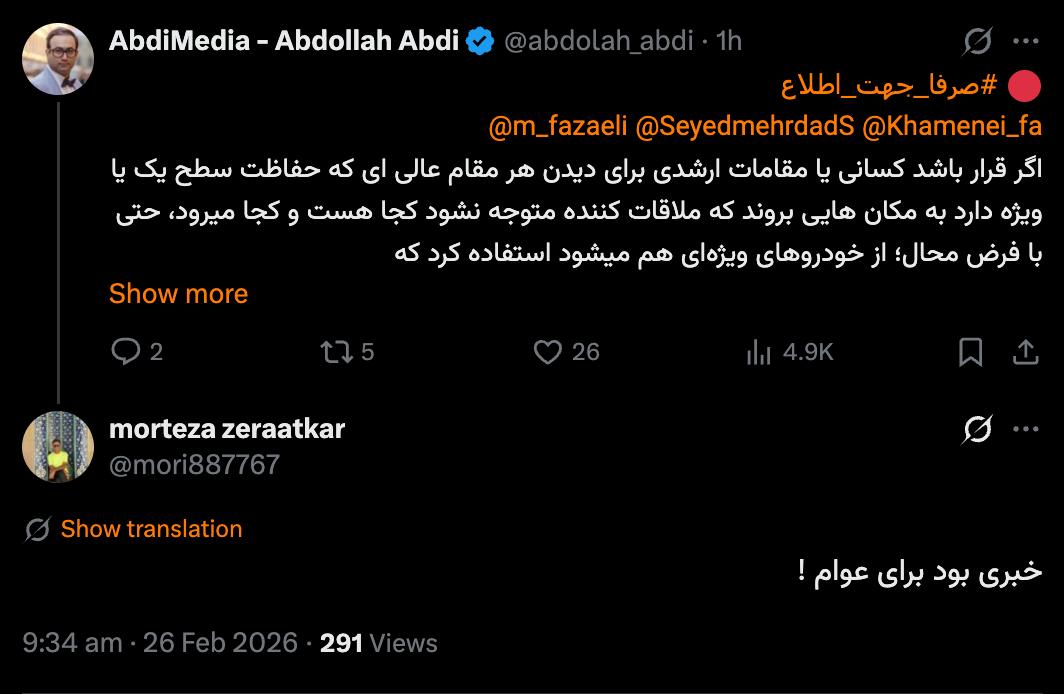1064x694 pixels.
Task: Open the @Khamenei_fa mention
Action: click(951, 127)
